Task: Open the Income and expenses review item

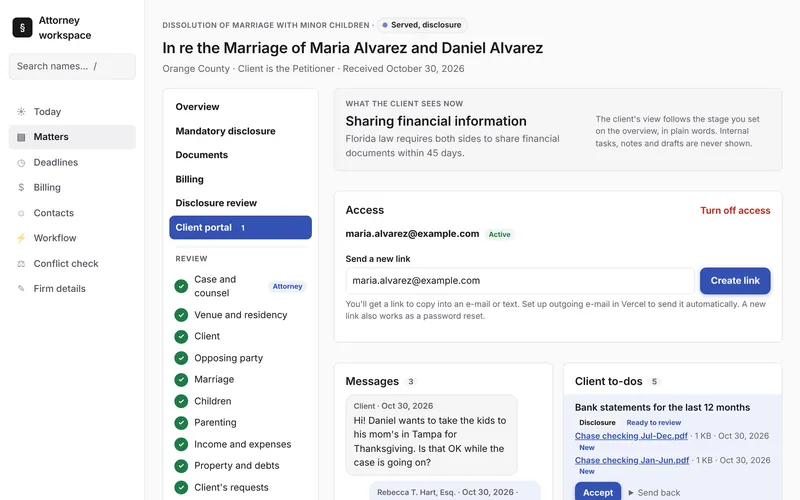Action: tap(240, 444)
